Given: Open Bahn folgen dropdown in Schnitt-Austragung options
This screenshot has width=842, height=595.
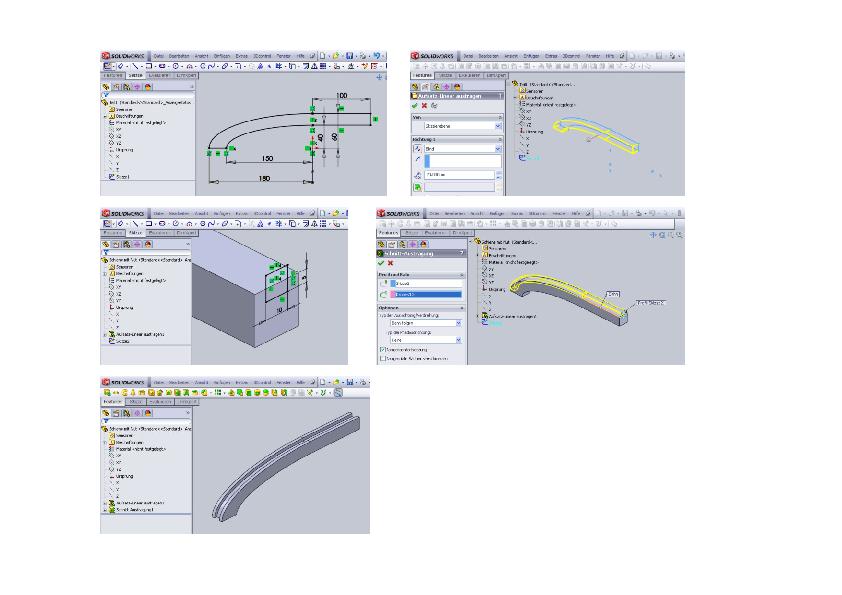Looking at the screenshot, I should pos(458,323).
